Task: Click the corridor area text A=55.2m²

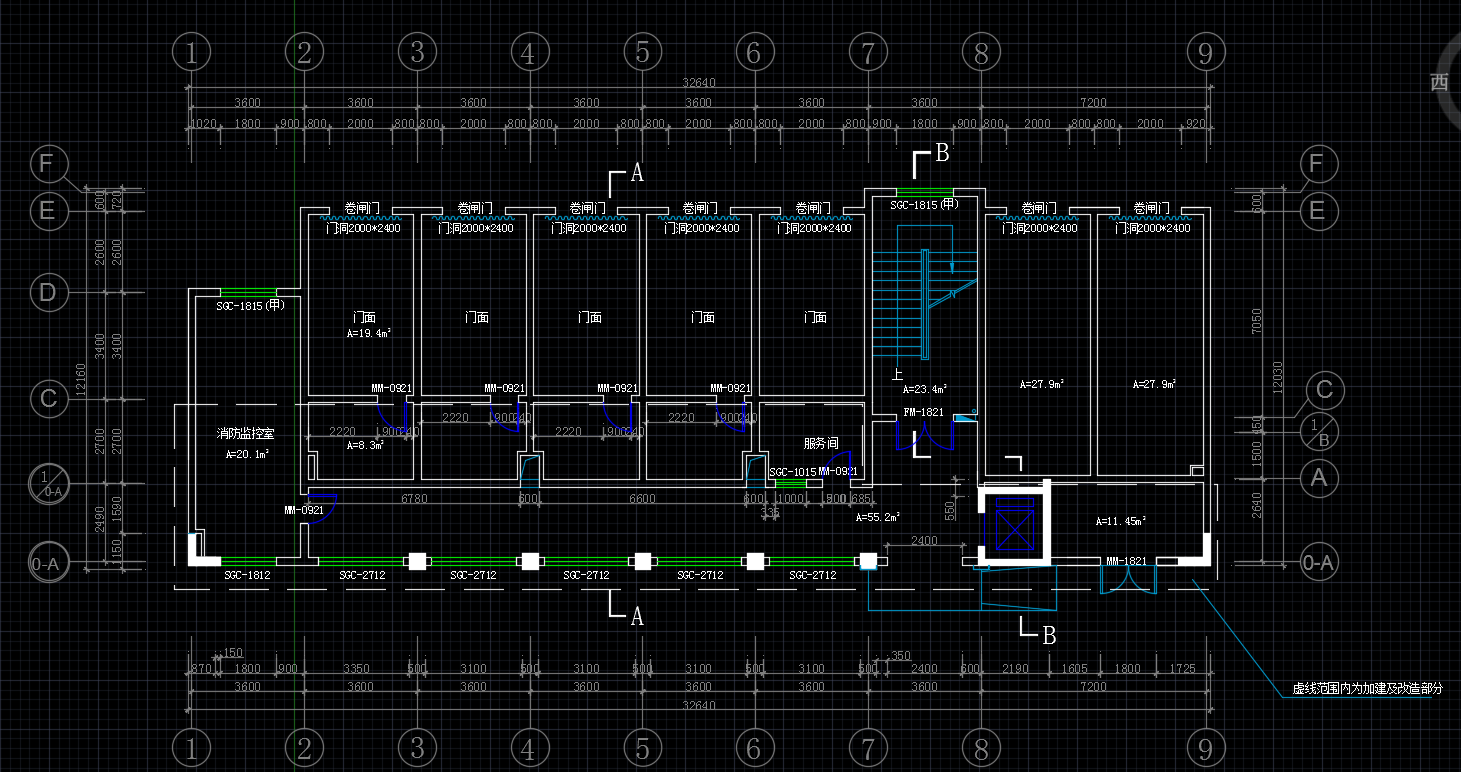Action: coord(878,517)
